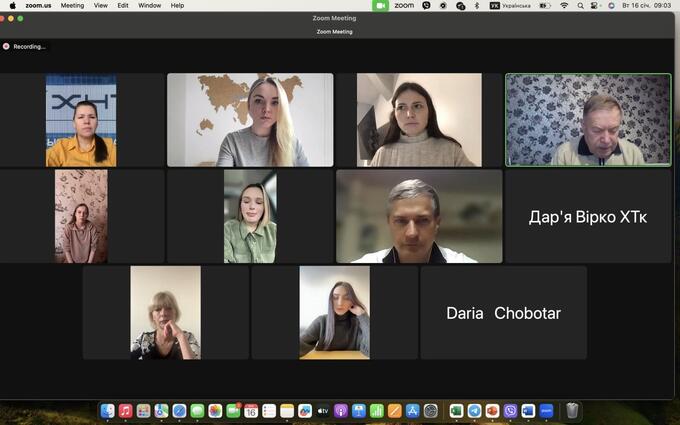The width and height of the screenshot is (680, 425).
Task: Open the View menu
Action: tap(100, 5)
